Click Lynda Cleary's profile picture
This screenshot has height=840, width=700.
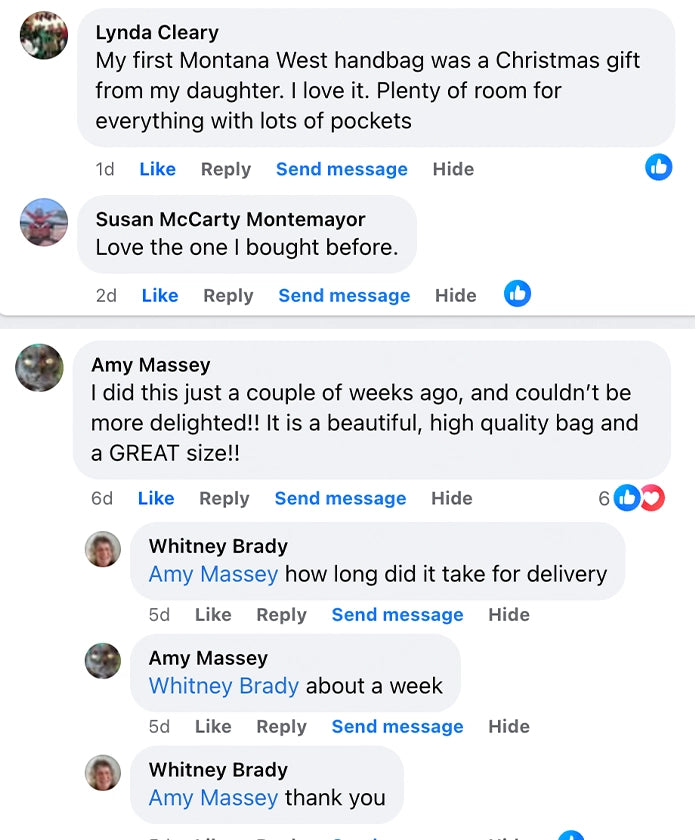click(44, 35)
